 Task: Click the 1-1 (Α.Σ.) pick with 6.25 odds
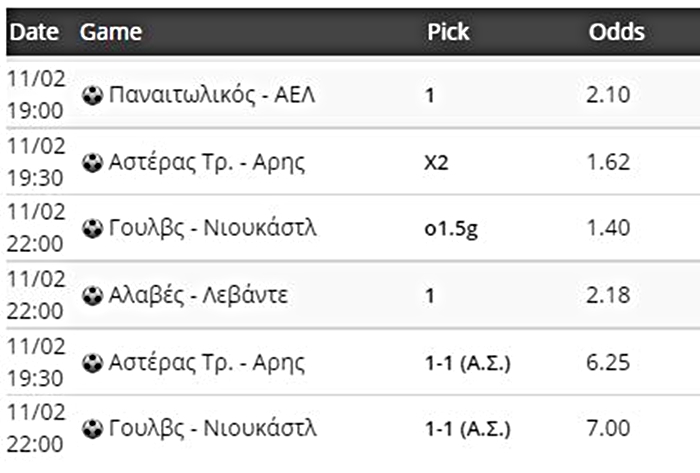click(468, 362)
